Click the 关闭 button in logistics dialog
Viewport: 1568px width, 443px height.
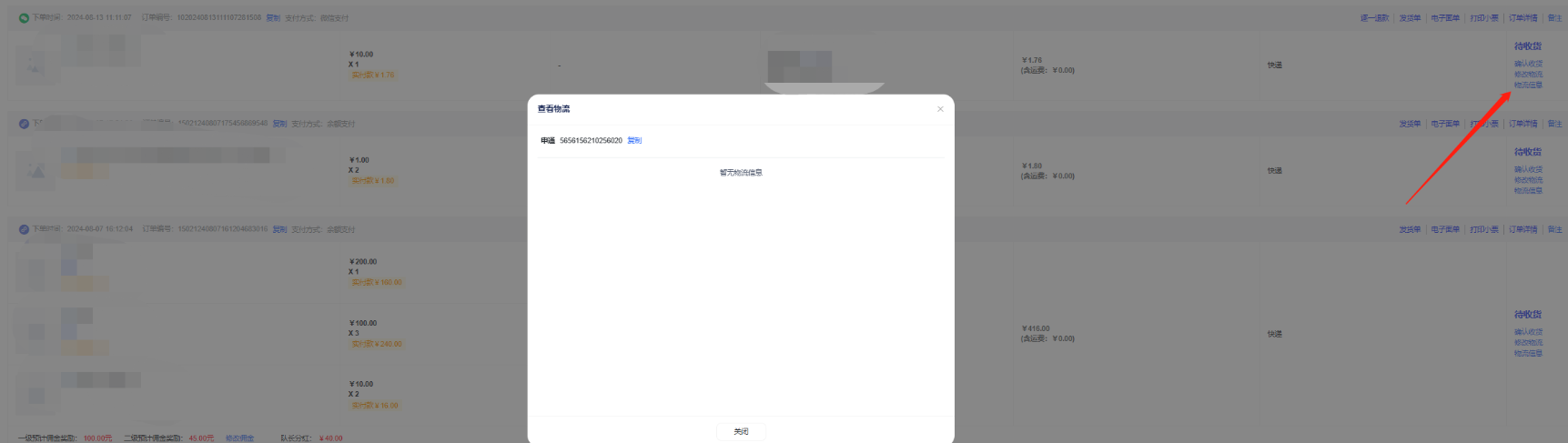tap(741, 431)
